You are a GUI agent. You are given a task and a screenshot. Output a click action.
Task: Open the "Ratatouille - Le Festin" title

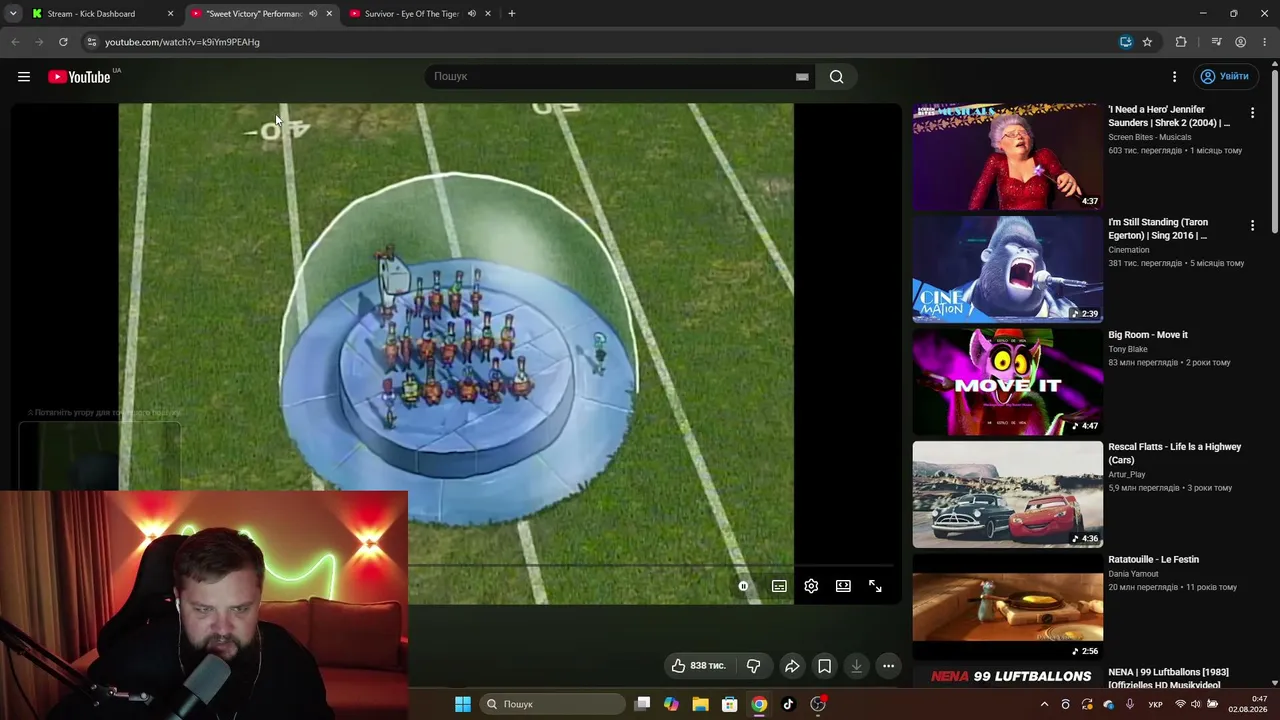pyautogui.click(x=1153, y=560)
